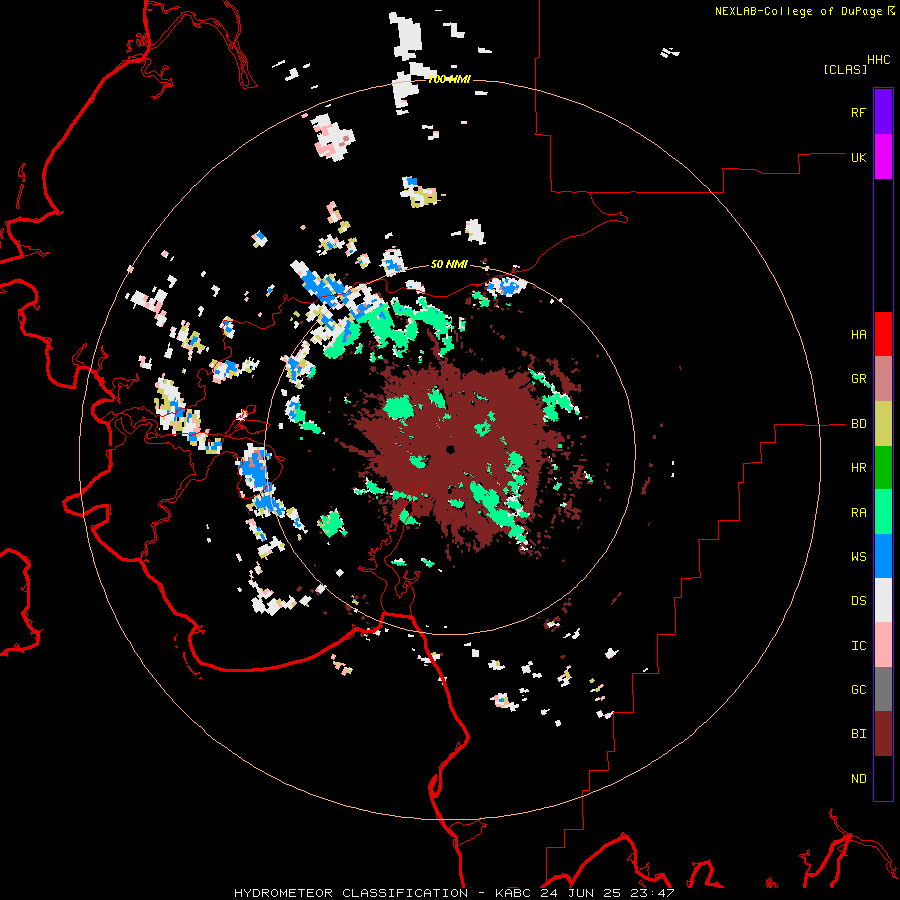Click the 'GR' legend label
The image size is (900, 900).
858,379
